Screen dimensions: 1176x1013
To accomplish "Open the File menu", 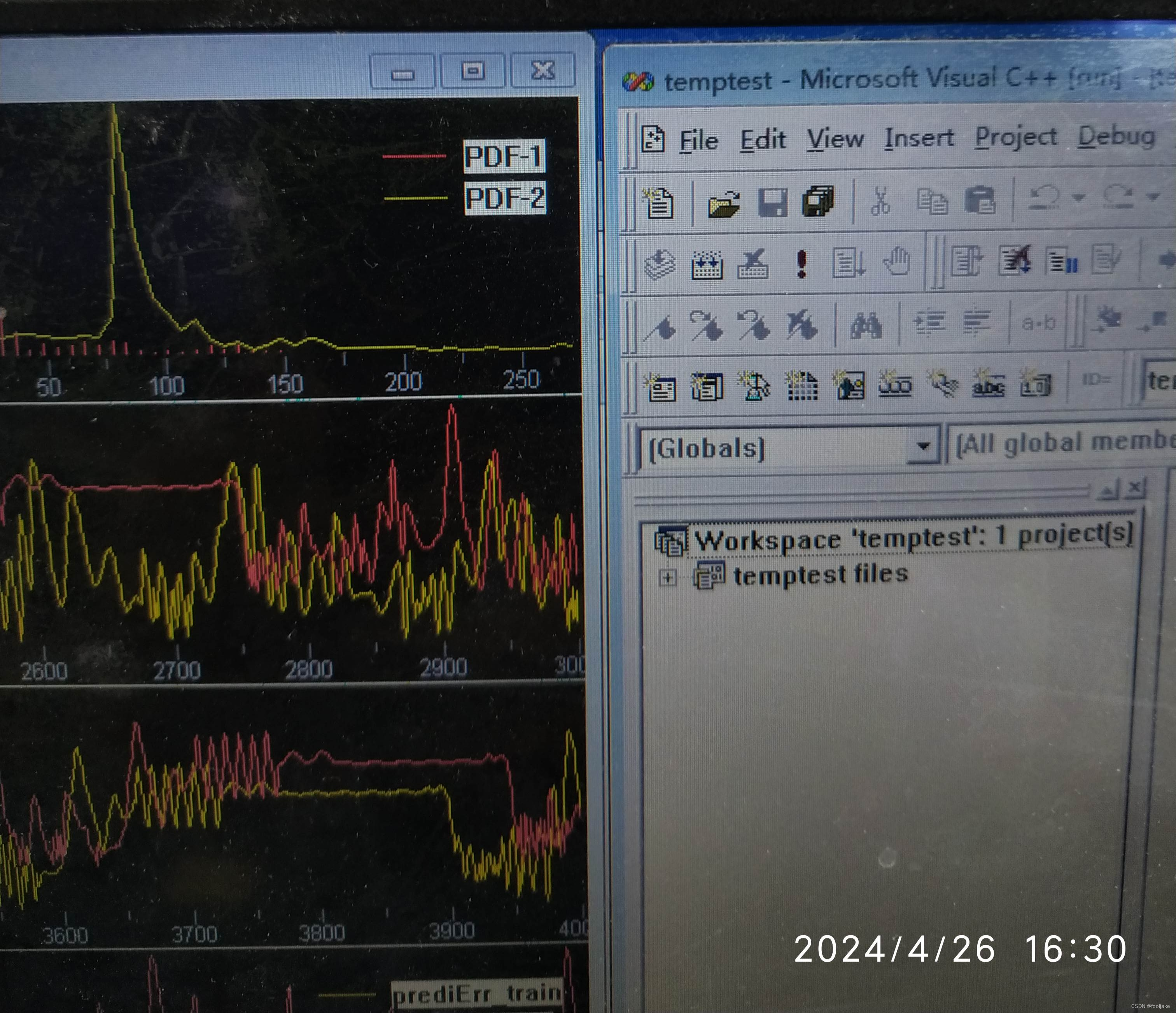I will (699, 140).
